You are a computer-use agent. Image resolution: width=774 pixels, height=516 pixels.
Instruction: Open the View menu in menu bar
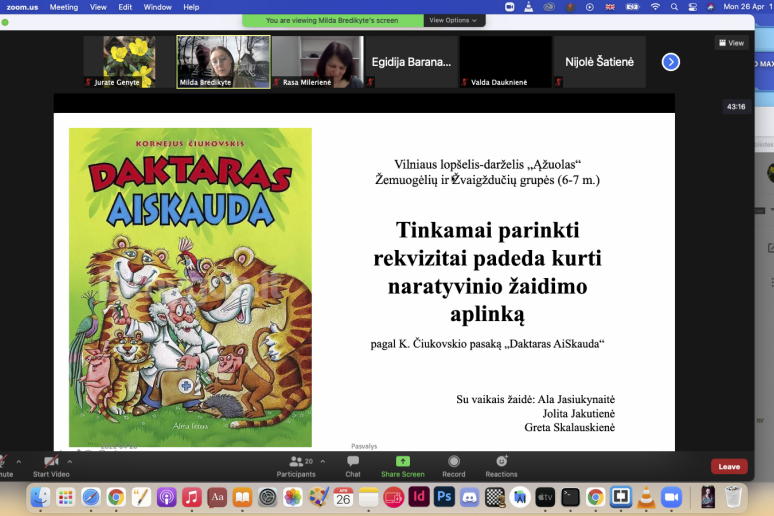98,7
